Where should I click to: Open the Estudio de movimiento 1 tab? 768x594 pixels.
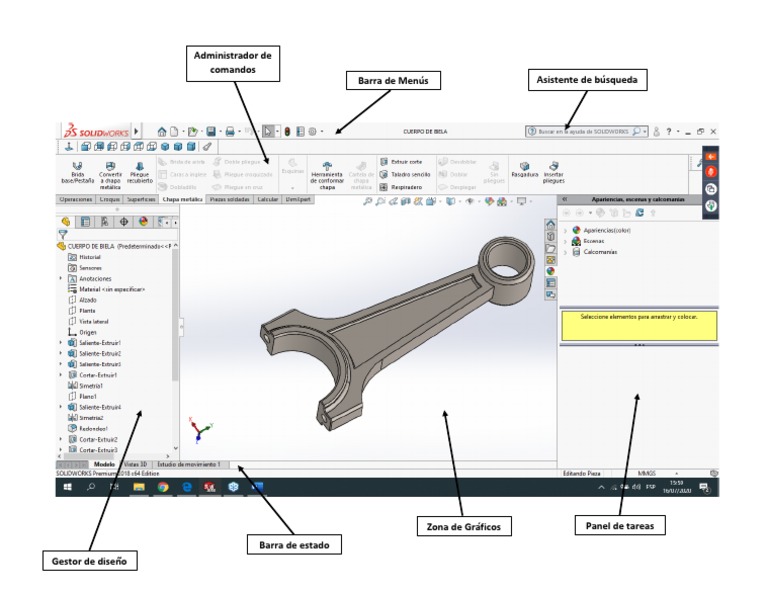pos(189,464)
